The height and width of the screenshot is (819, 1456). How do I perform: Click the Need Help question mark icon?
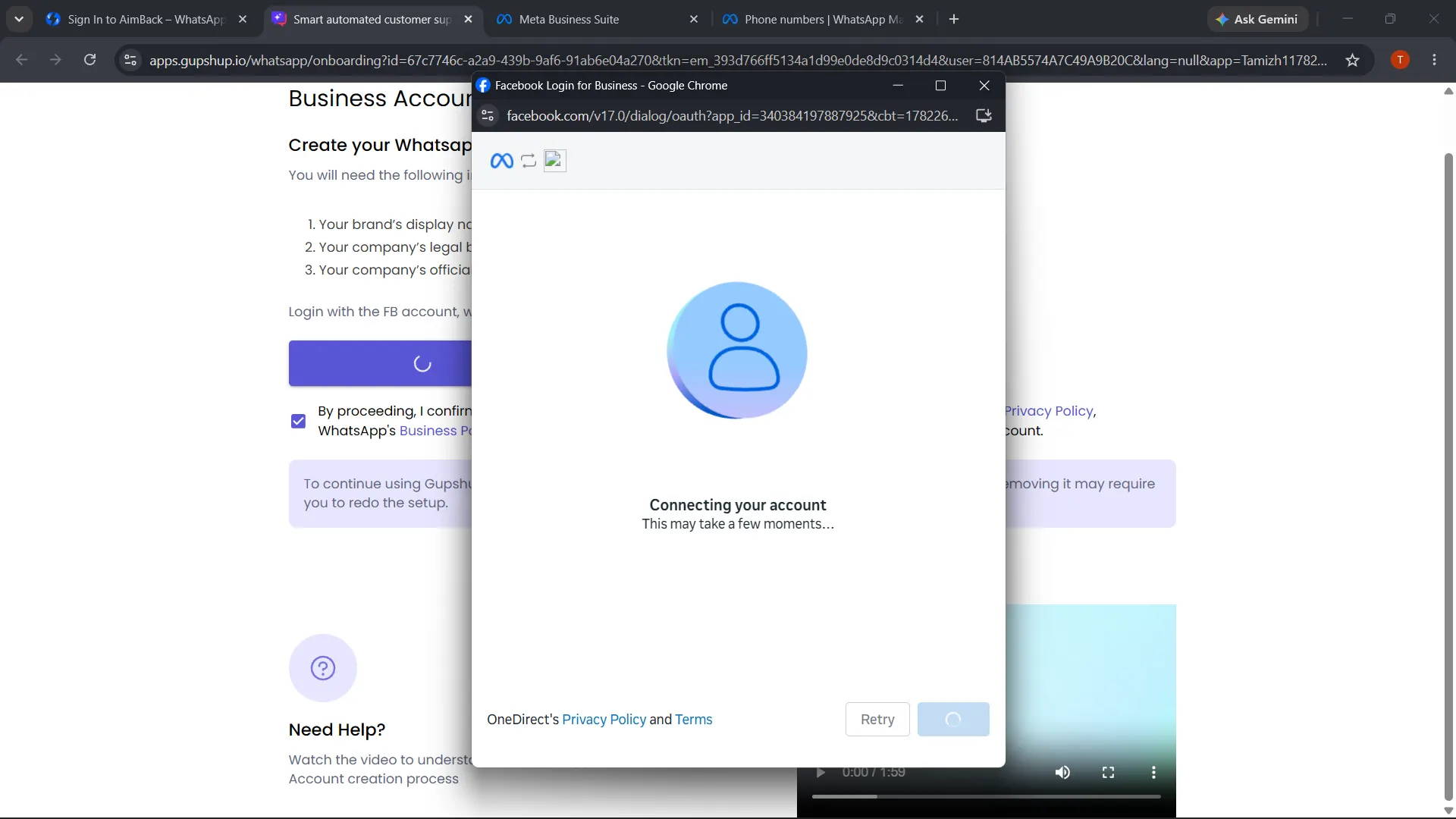[323, 668]
